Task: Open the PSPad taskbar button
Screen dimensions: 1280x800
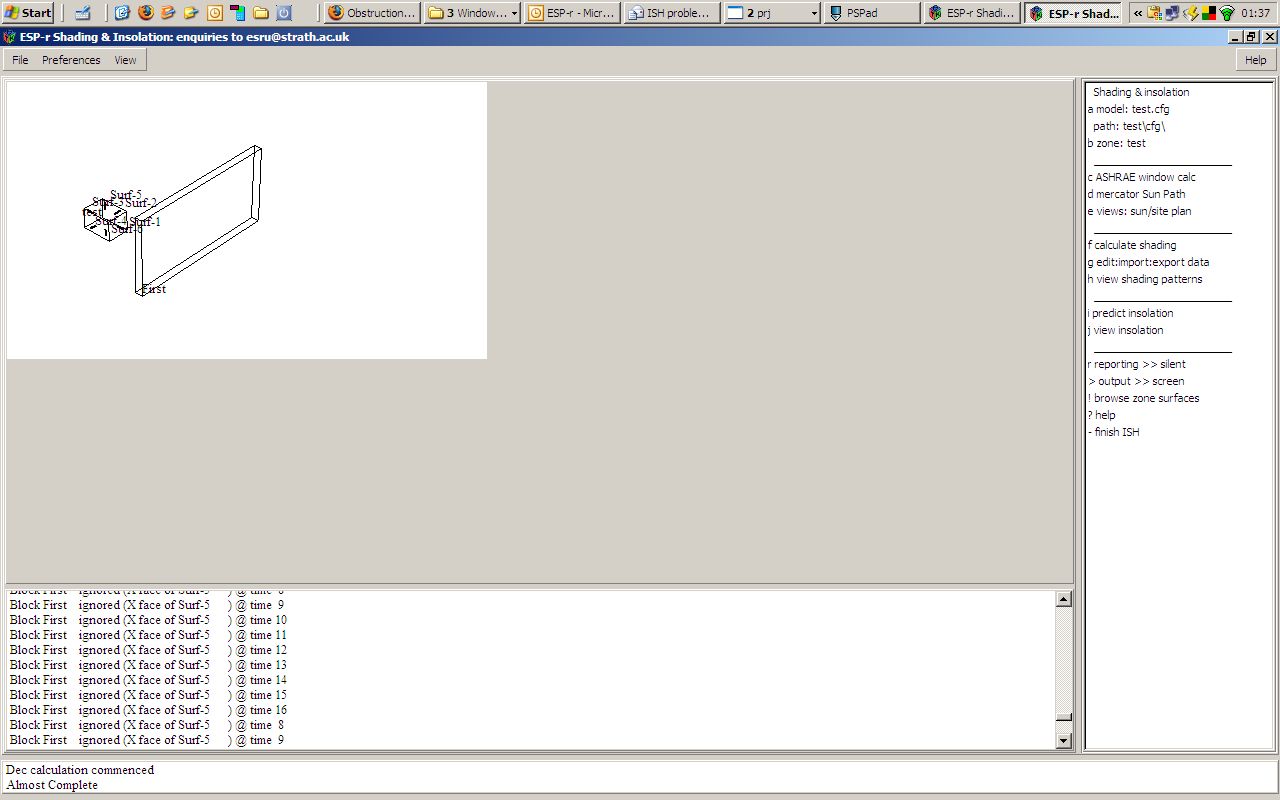Action: 871,13
